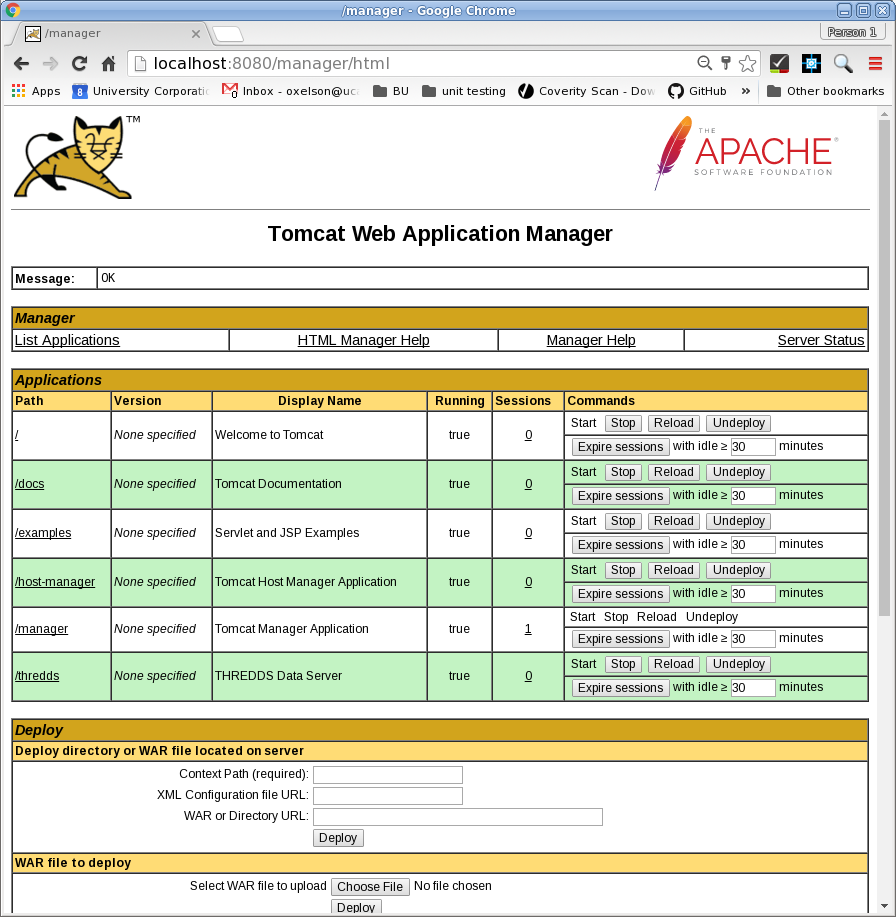Undeploy the /thredds application
Screen dimensions: 896x917
pos(738,664)
